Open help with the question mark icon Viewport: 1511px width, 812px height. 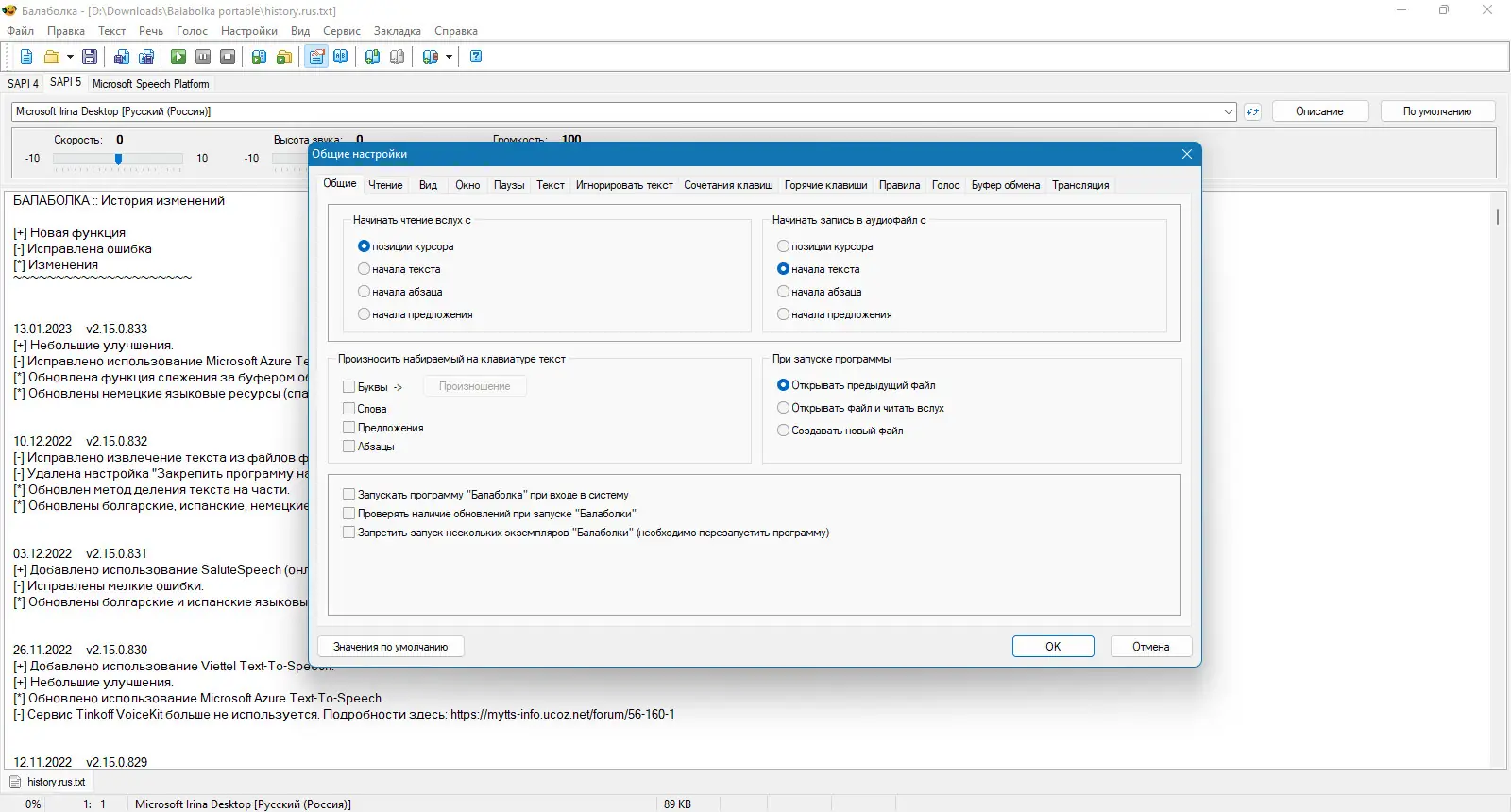(x=476, y=57)
